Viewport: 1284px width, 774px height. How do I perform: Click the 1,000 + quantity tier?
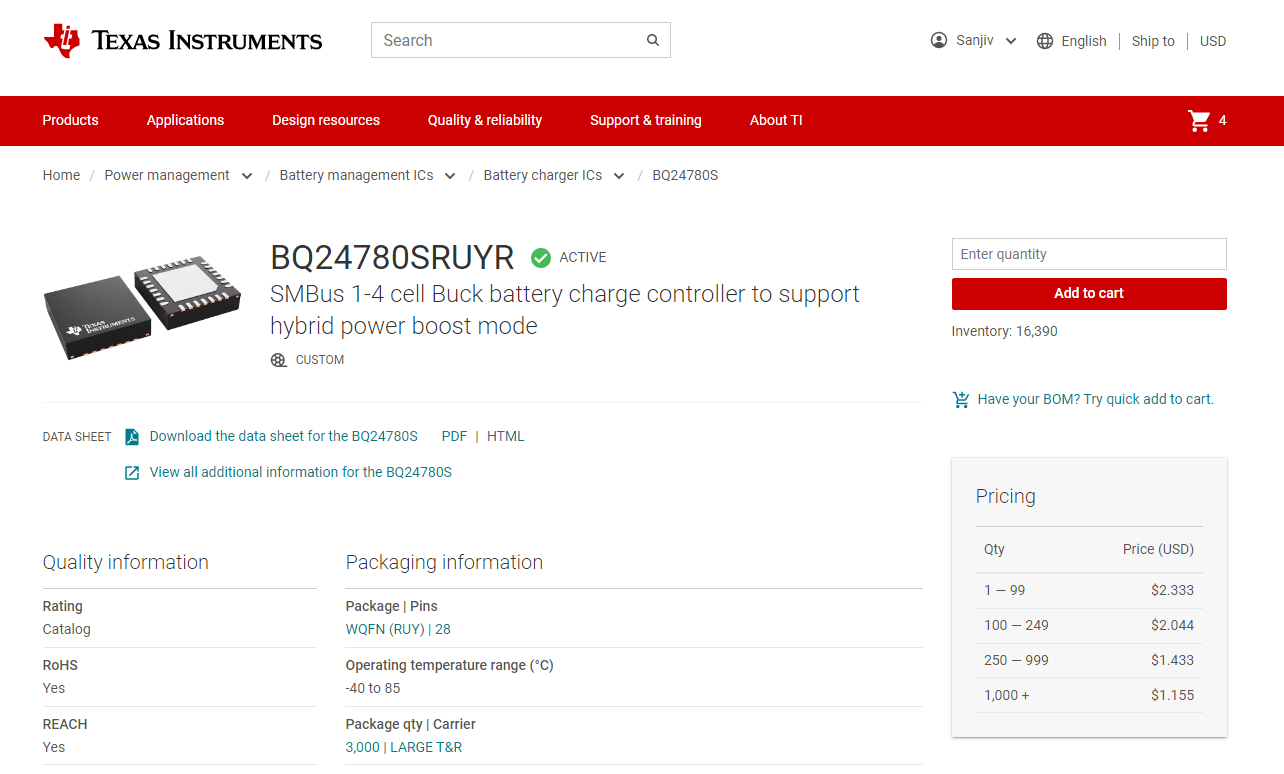click(1007, 695)
